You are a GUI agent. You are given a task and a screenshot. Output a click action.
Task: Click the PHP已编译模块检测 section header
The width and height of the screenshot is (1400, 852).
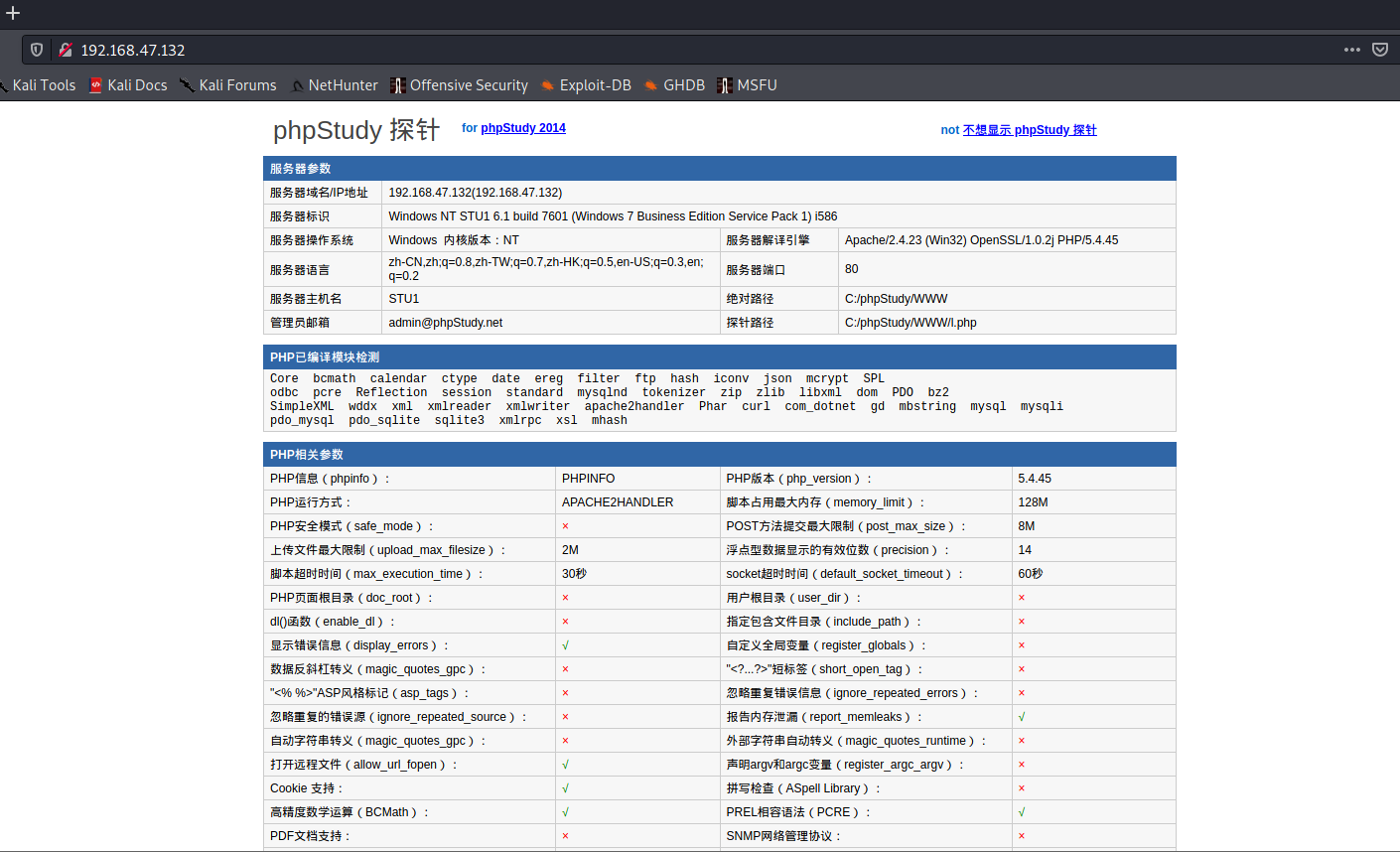pos(720,357)
